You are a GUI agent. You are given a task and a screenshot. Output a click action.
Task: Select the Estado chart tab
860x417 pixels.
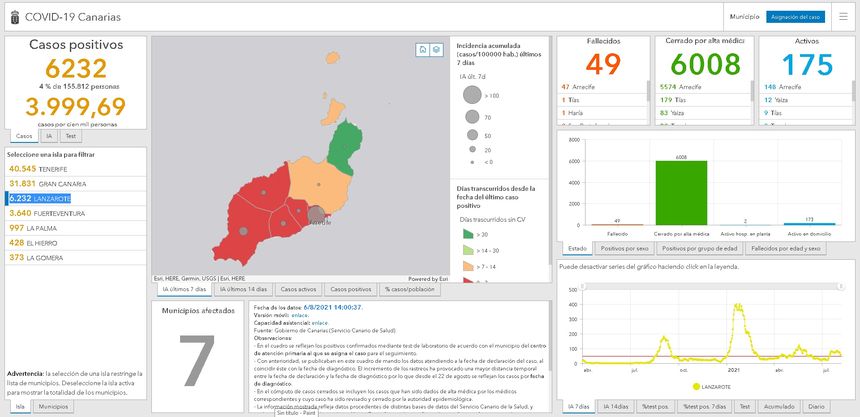[578, 249]
